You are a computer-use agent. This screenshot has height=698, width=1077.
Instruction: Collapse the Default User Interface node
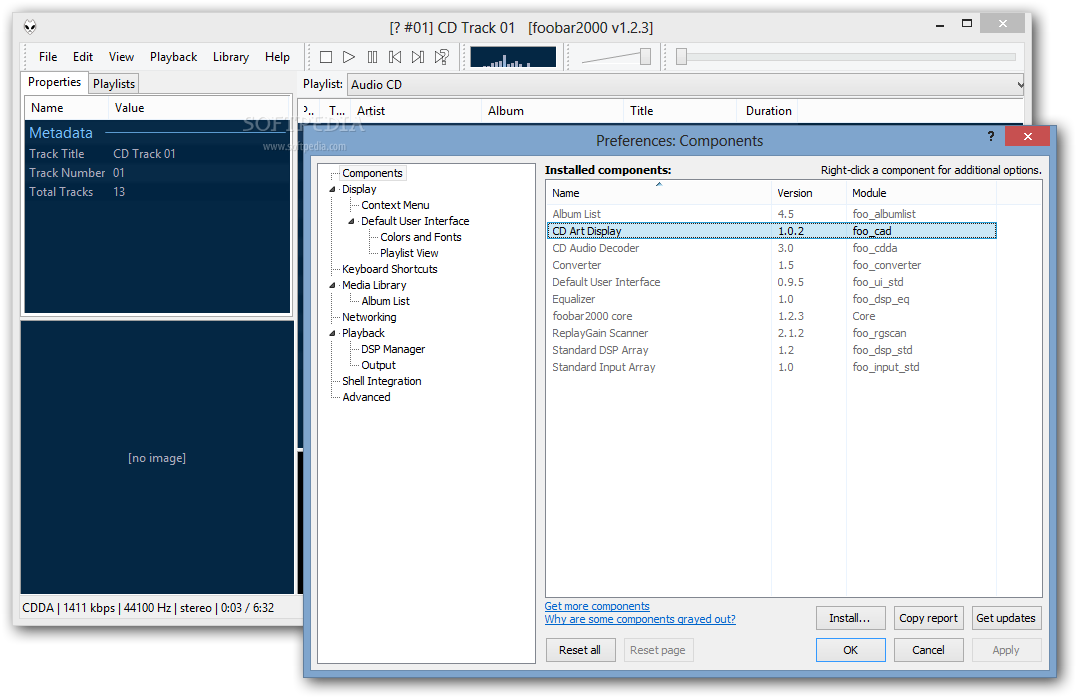(x=352, y=221)
